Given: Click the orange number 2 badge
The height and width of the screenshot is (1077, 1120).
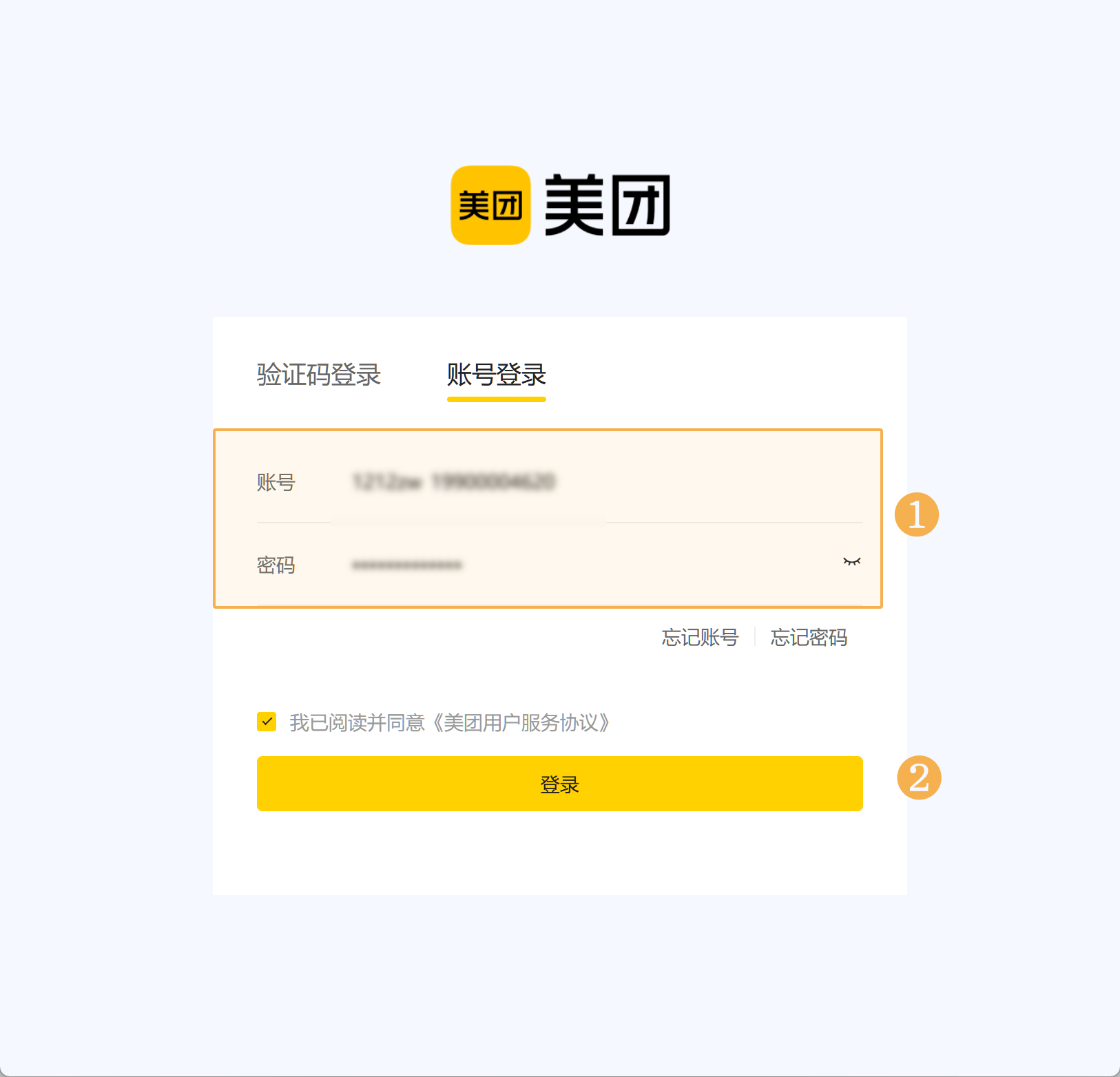Looking at the screenshot, I should pyautogui.click(x=919, y=777).
